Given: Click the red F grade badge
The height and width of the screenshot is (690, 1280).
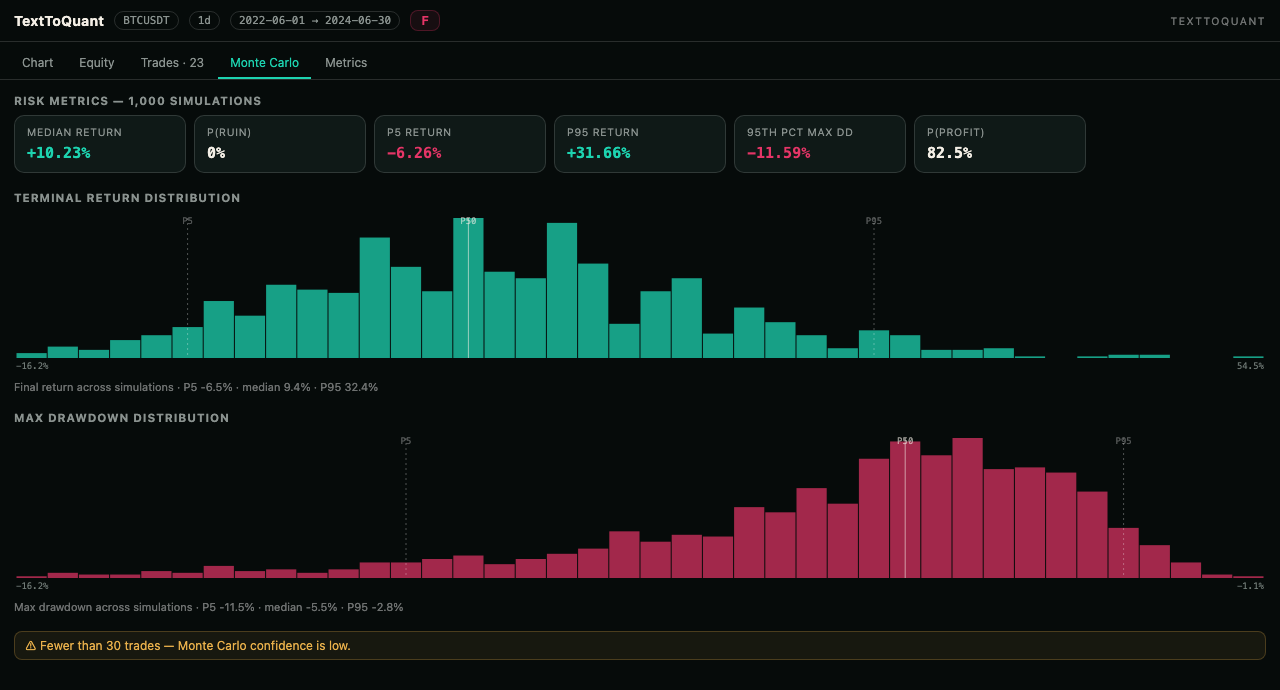Looking at the screenshot, I should pyautogui.click(x=425, y=20).
